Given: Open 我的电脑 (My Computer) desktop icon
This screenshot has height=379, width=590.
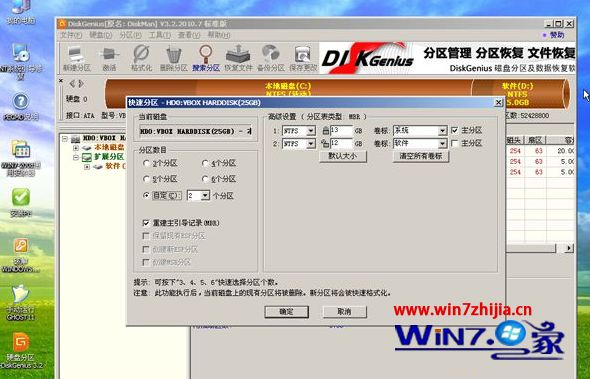Looking at the screenshot, I should pyautogui.click(x=21, y=12).
